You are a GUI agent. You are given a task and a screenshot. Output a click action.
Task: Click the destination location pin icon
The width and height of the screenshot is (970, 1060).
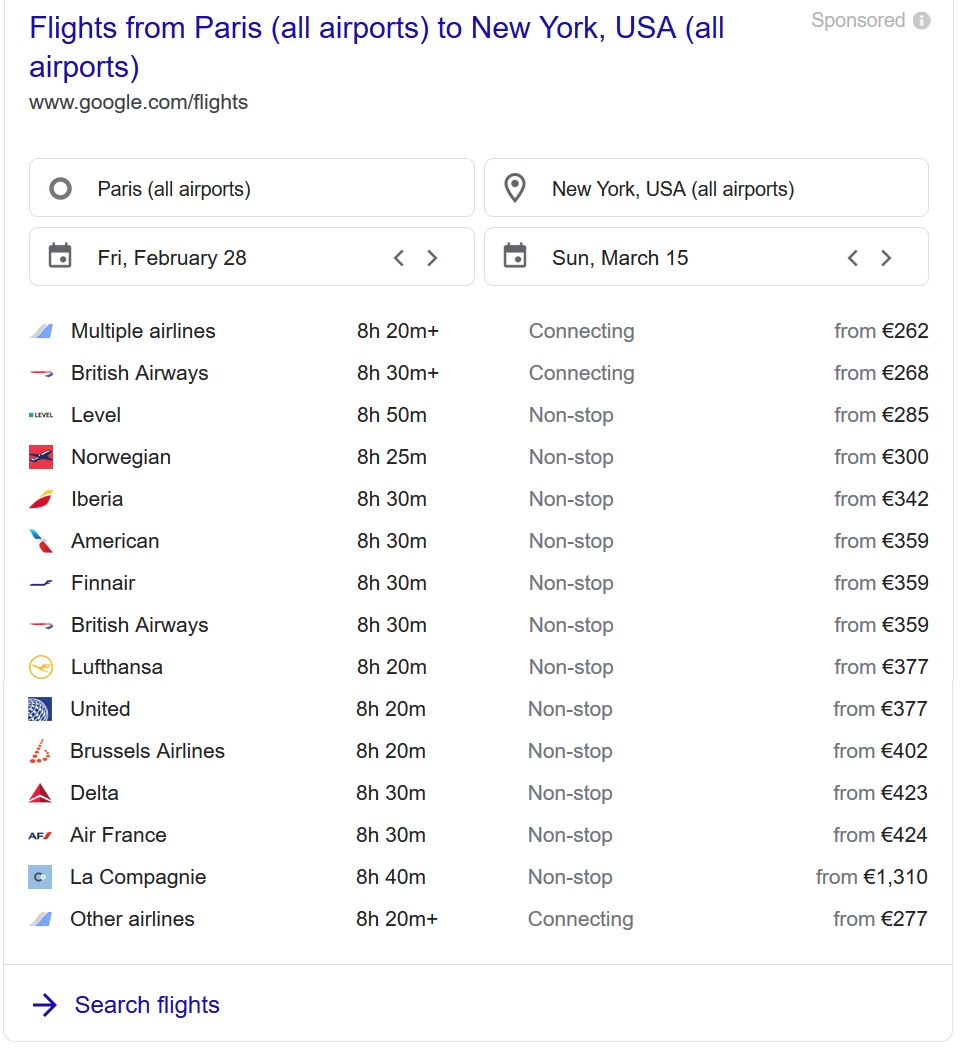[x=515, y=188]
